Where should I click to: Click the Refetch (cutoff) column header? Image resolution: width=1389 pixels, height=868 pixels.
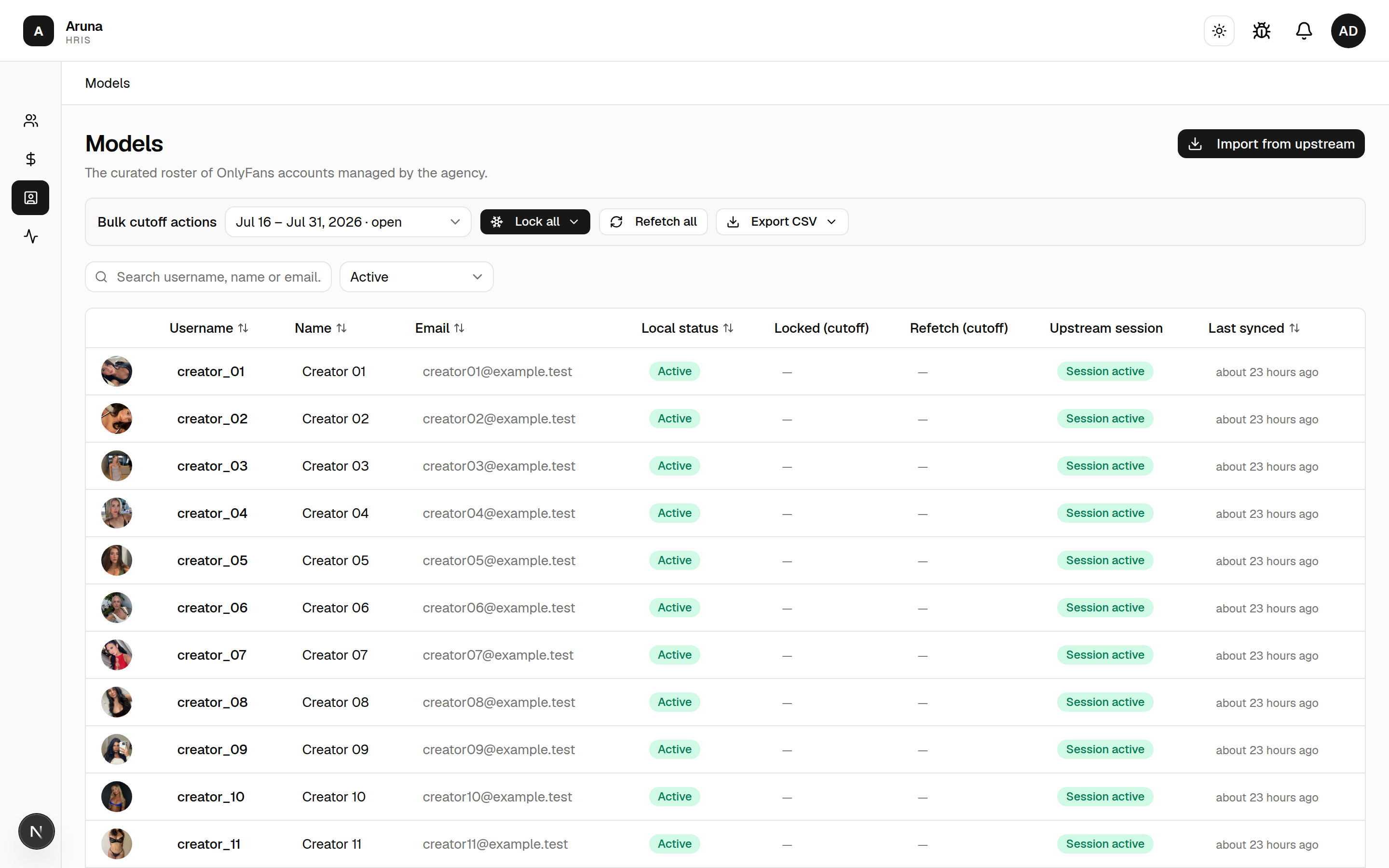point(958,328)
